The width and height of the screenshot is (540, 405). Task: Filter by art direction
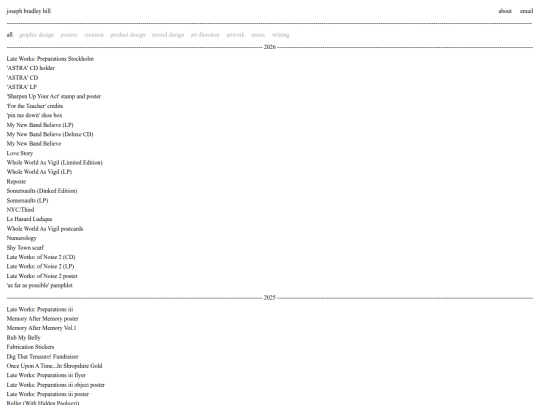pos(205,35)
